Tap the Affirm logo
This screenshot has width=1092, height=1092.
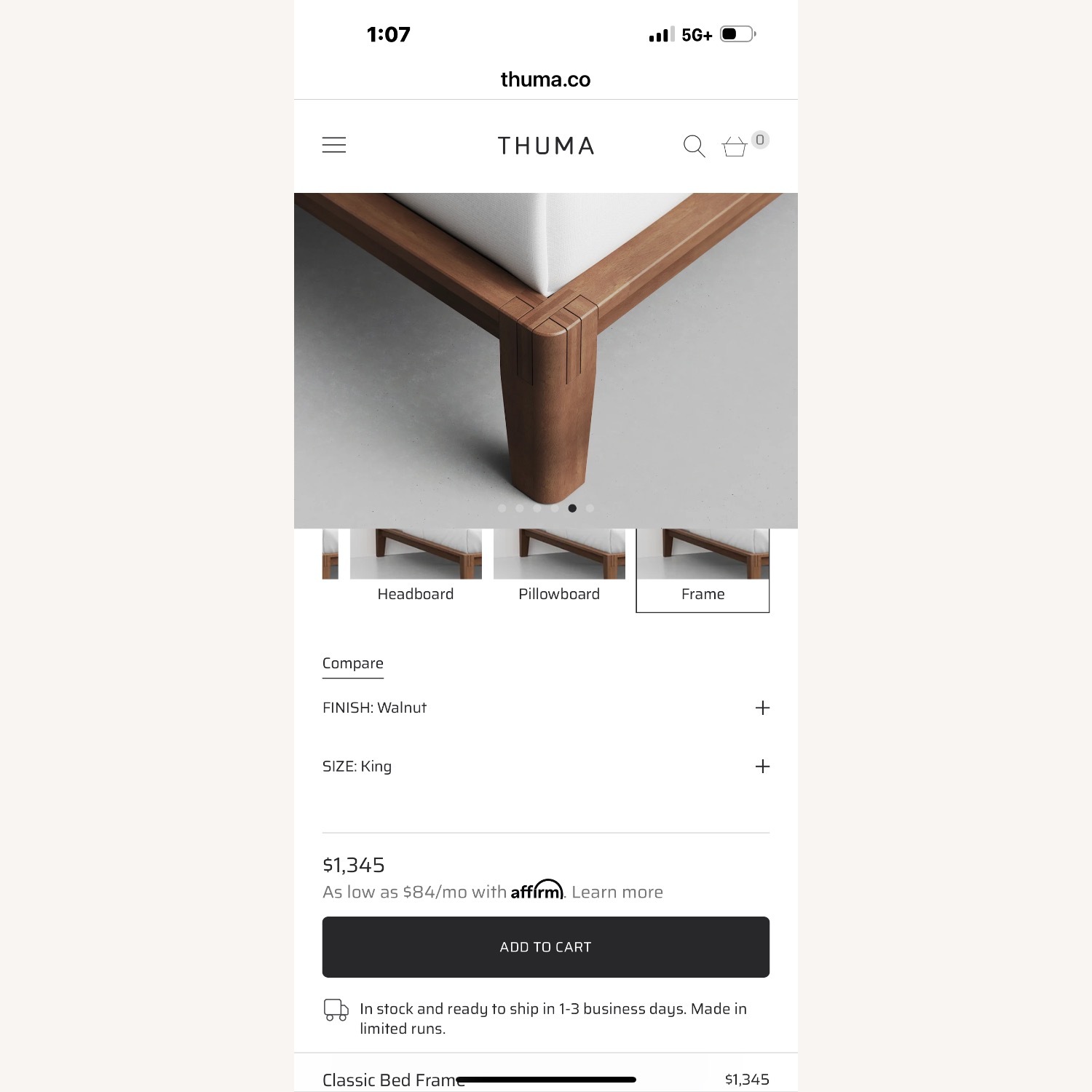(x=537, y=890)
